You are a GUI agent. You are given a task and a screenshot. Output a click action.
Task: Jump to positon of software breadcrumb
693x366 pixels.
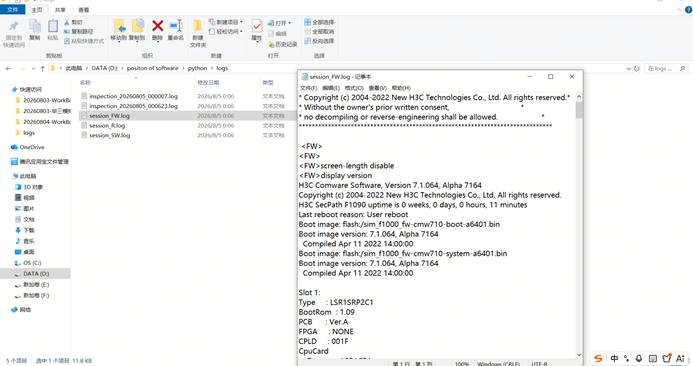point(152,69)
